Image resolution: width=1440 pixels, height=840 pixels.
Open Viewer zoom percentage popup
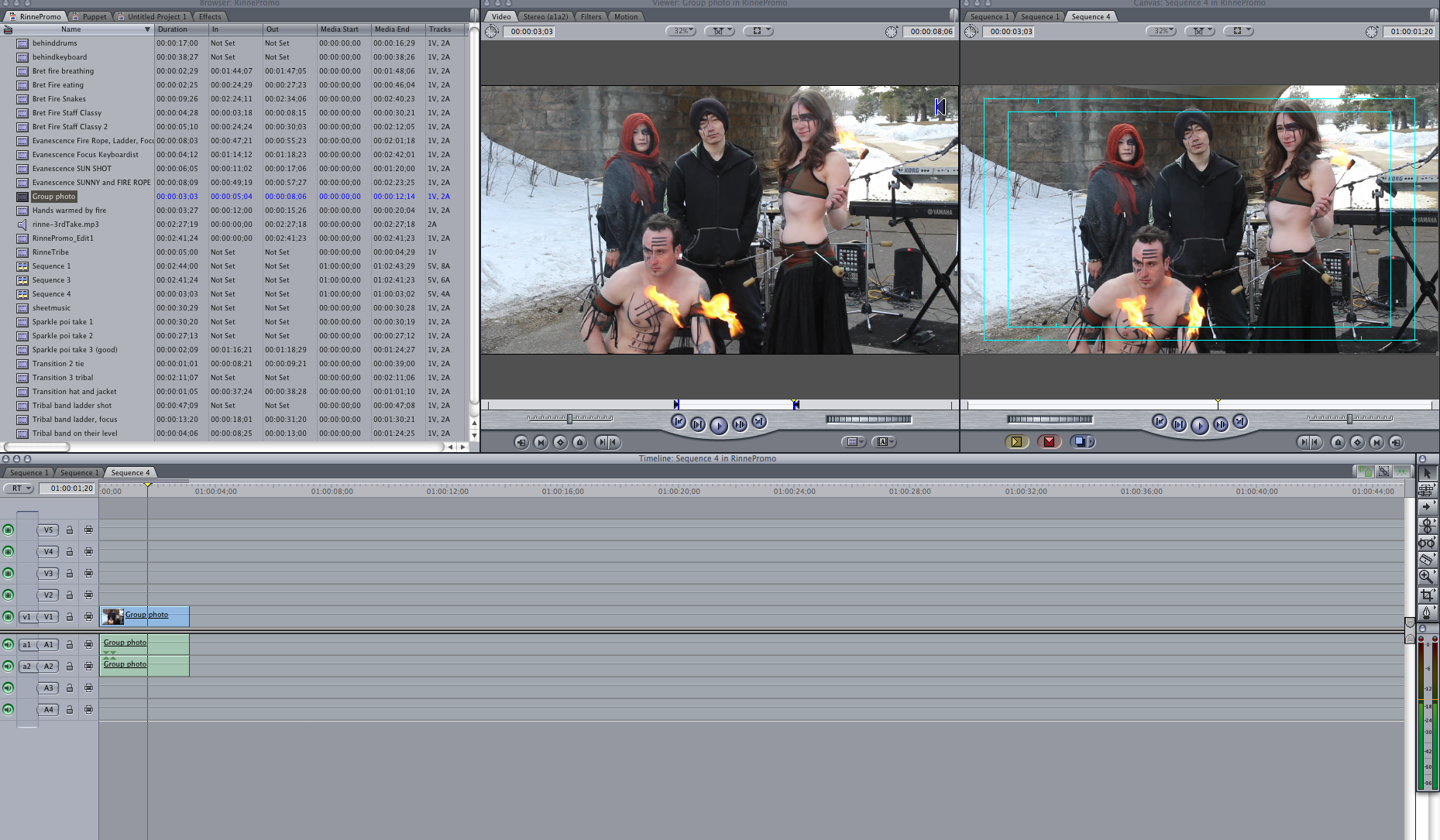[681, 31]
